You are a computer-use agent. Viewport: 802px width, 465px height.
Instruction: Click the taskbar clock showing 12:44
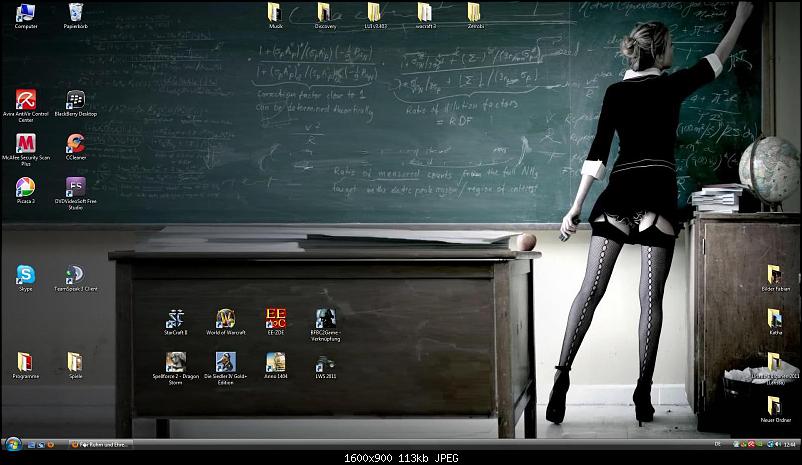coord(789,443)
